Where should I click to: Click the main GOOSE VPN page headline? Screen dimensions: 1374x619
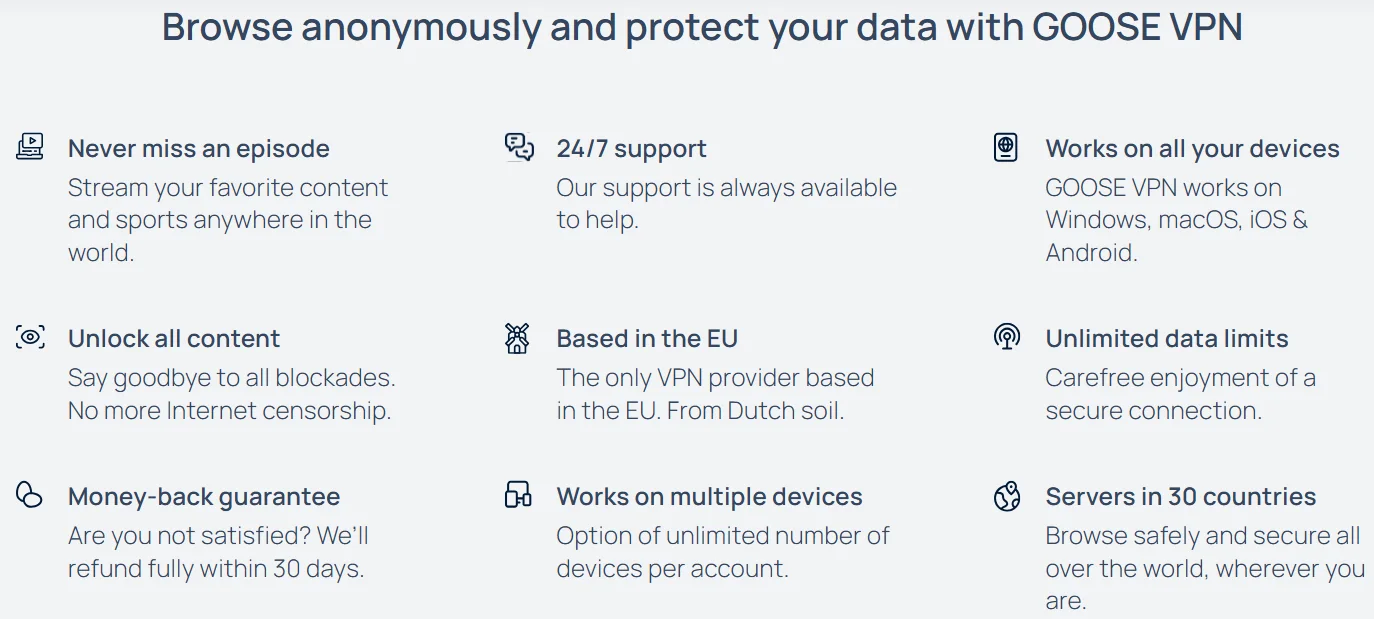[x=702, y=27]
